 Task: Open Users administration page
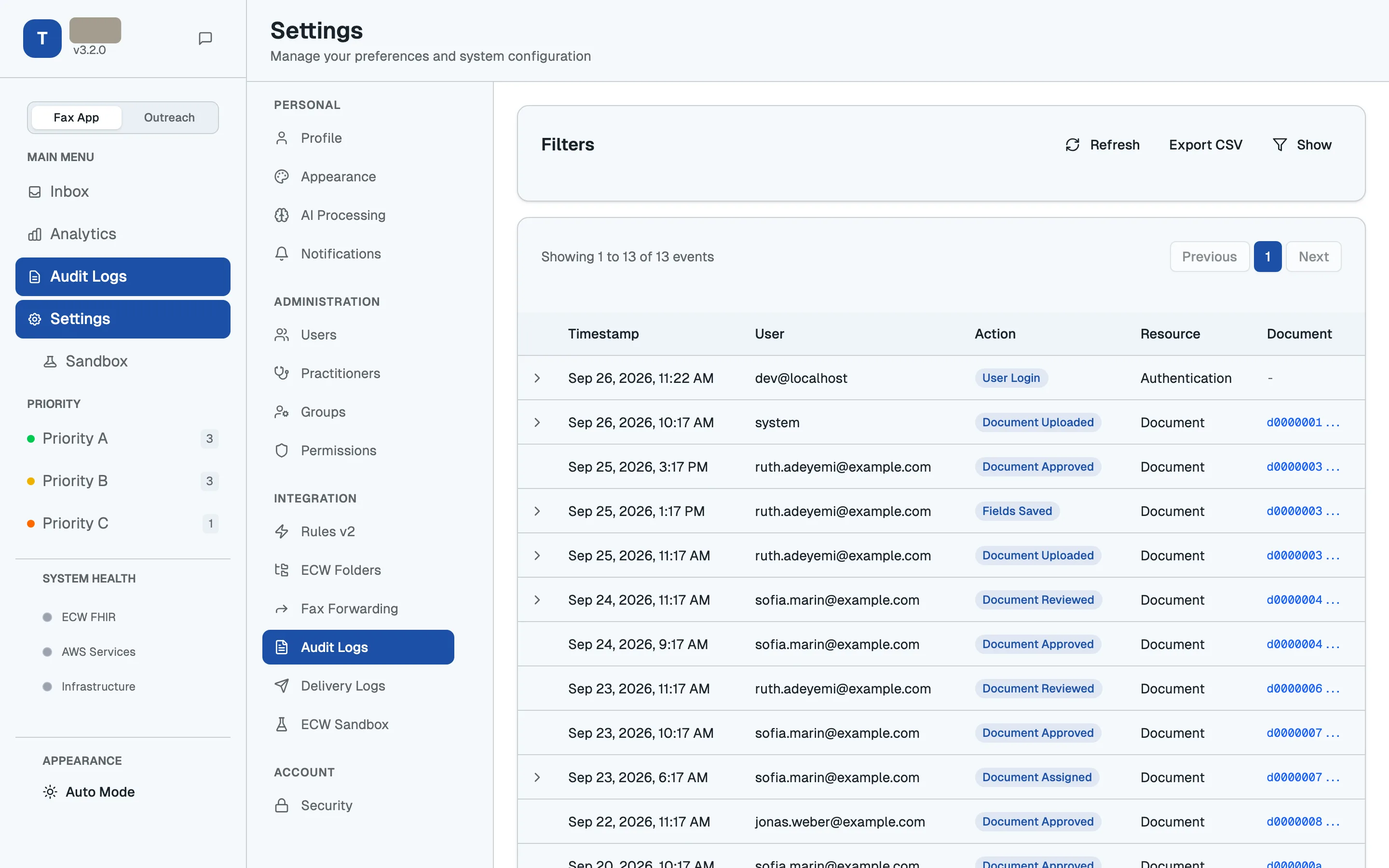358,335
